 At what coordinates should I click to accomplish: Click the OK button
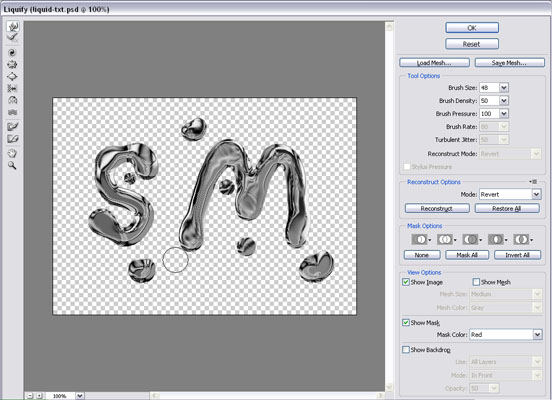472,28
